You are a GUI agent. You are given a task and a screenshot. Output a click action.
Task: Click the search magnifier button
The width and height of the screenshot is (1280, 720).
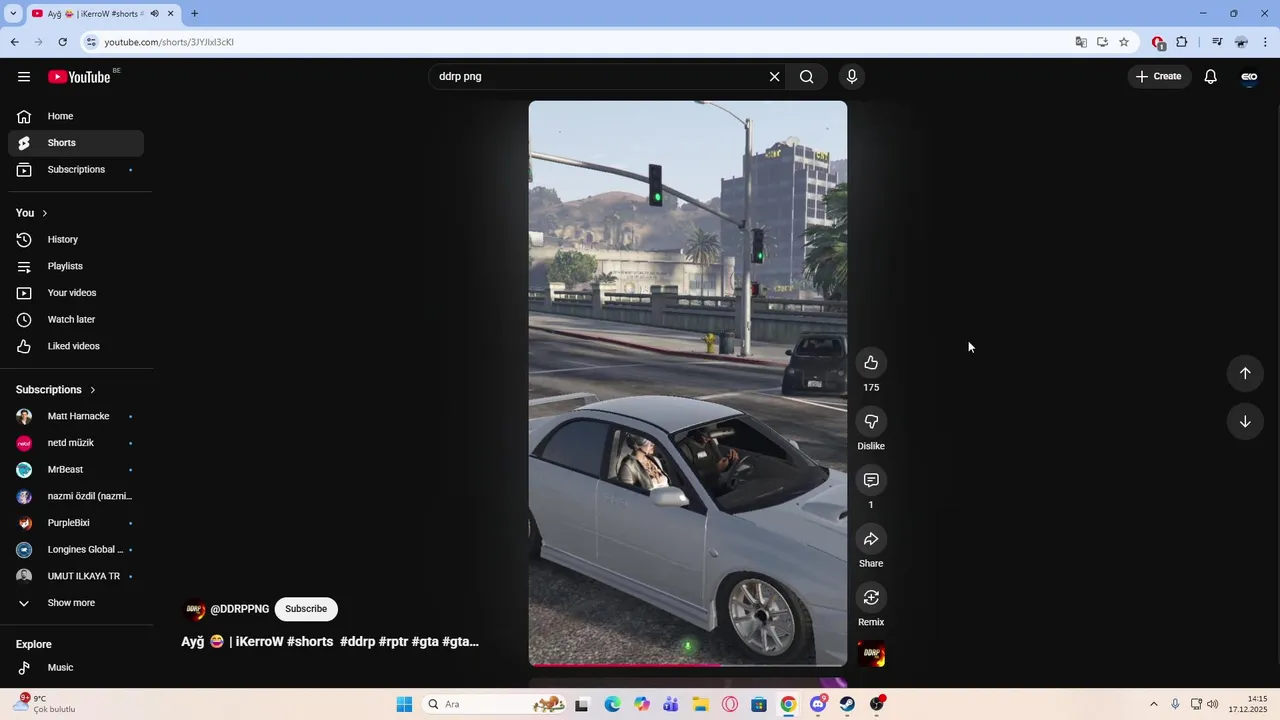(807, 77)
